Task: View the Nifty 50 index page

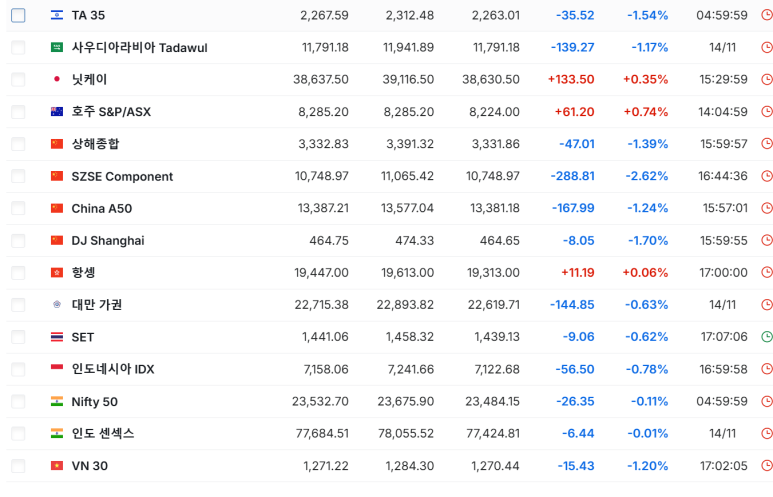Action: [x=95, y=402]
